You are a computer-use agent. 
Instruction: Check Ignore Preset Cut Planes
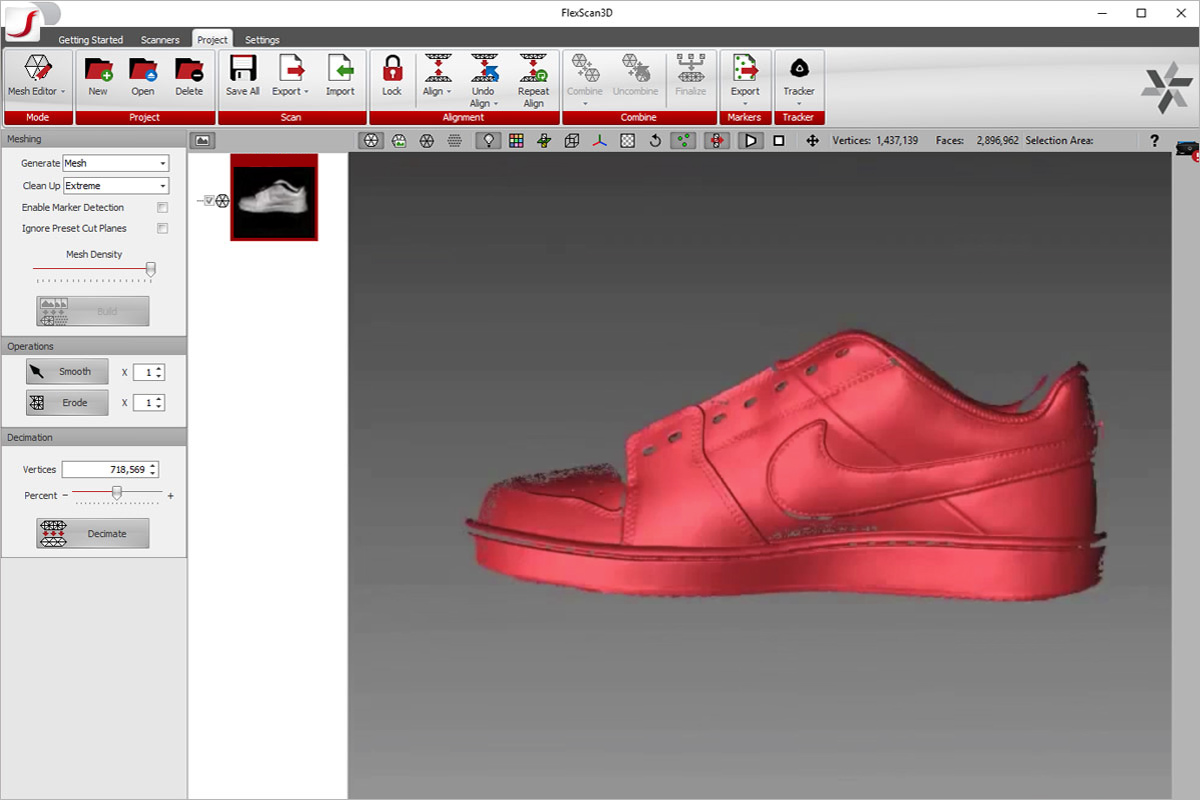point(162,229)
